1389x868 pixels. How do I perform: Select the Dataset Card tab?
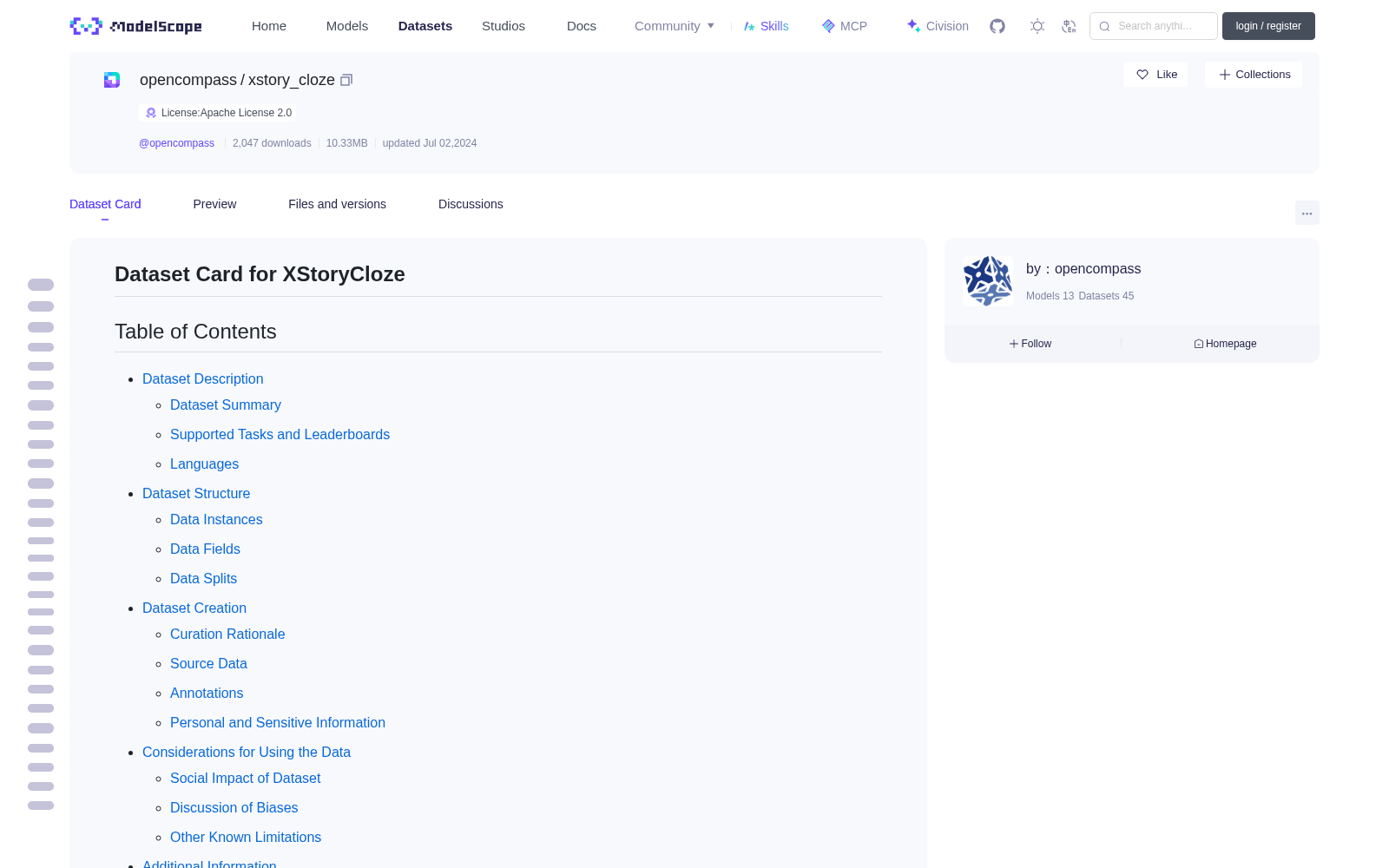(105, 204)
